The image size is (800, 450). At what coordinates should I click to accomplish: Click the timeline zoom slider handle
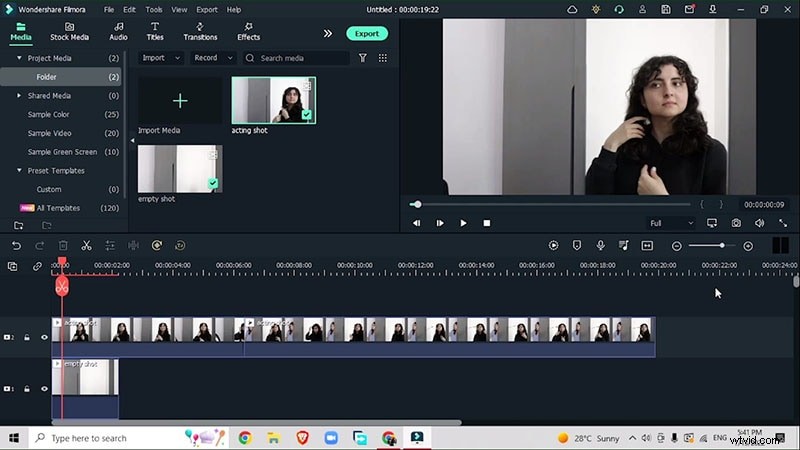click(x=722, y=246)
